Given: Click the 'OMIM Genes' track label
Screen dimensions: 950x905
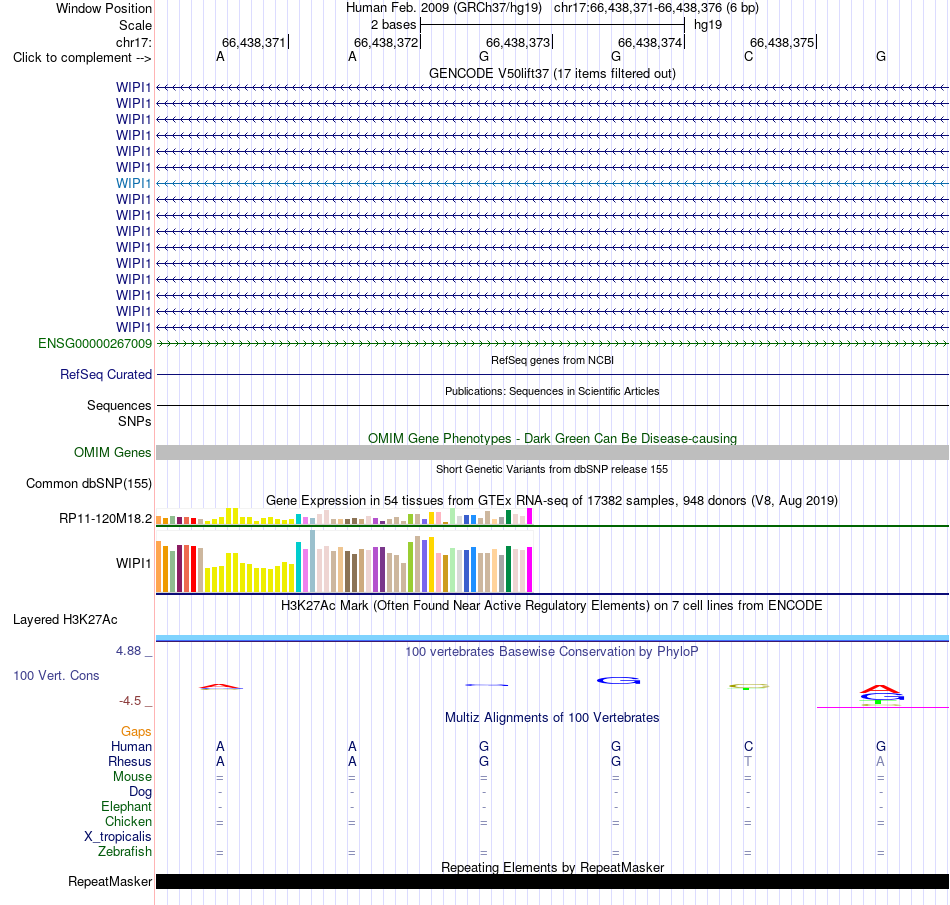Looking at the screenshot, I should coord(112,452).
